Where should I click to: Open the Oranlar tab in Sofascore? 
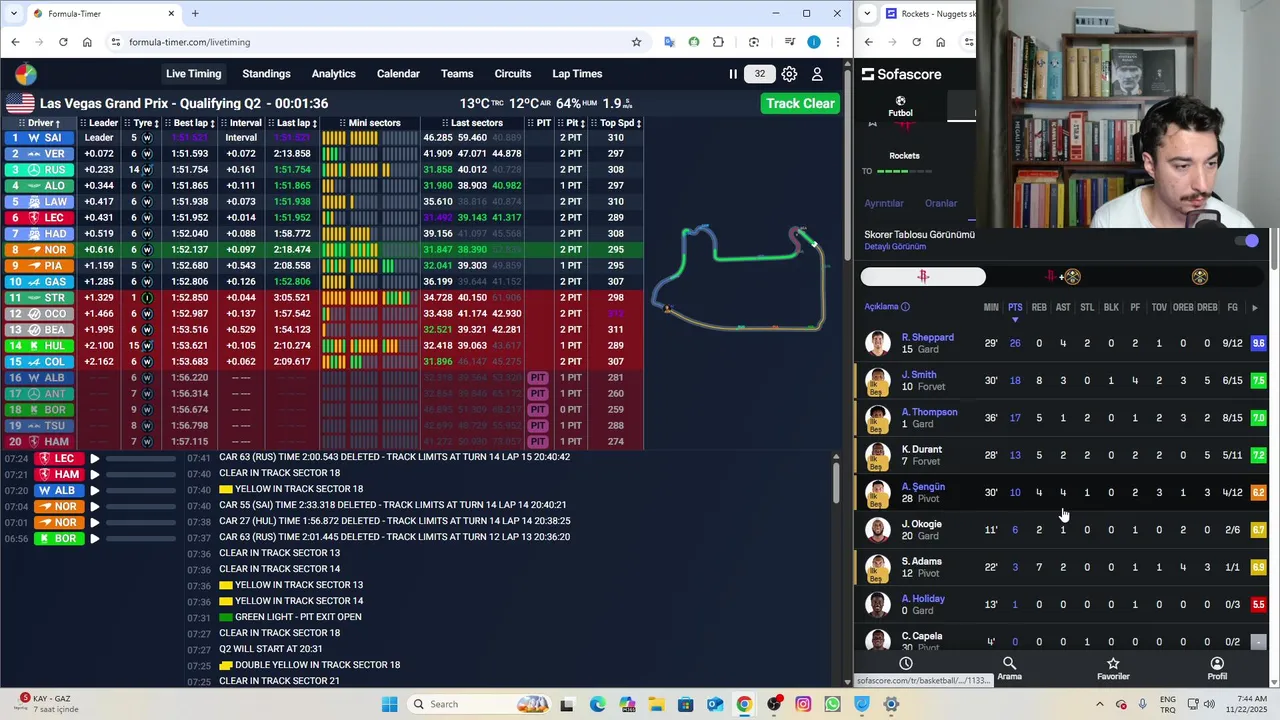[x=940, y=203]
